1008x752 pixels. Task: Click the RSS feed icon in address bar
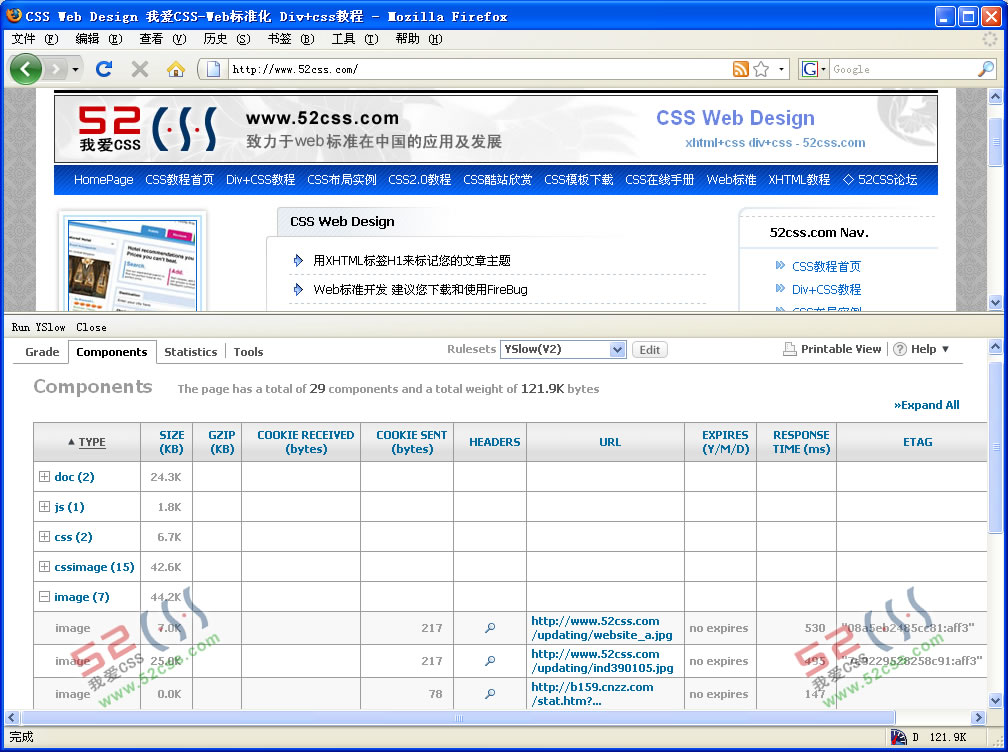(x=741, y=69)
